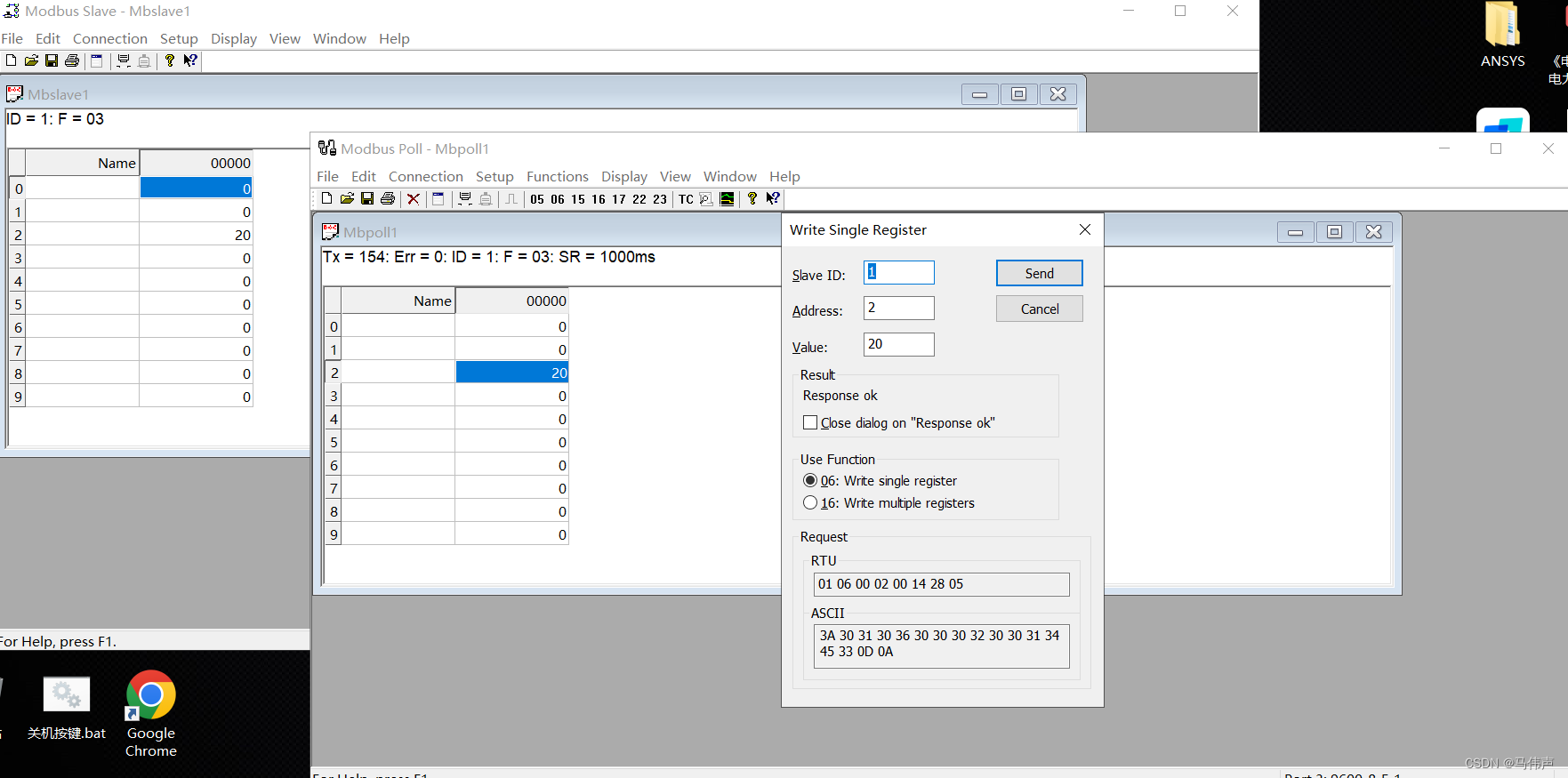Click Connect icon in Modbus Slave toolbar
This screenshot has width=1568, height=778.
click(124, 60)
